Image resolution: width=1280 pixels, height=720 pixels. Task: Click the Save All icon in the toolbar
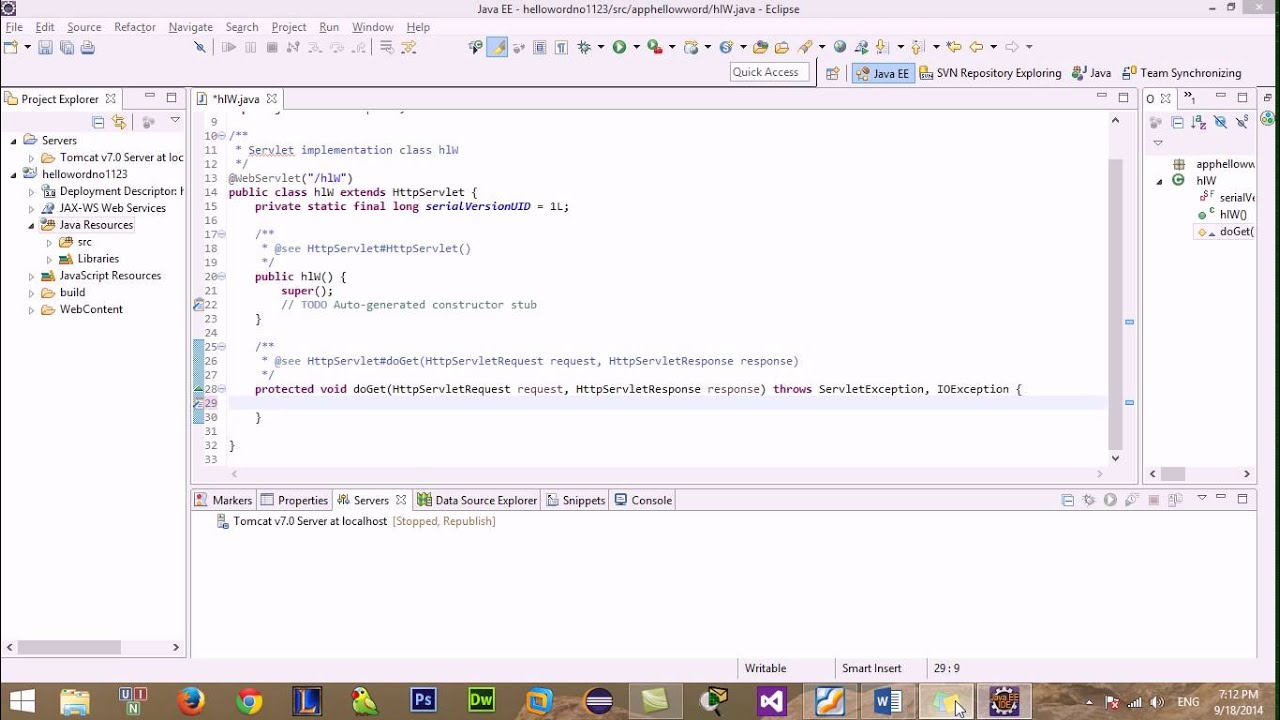tap(66, 47)
